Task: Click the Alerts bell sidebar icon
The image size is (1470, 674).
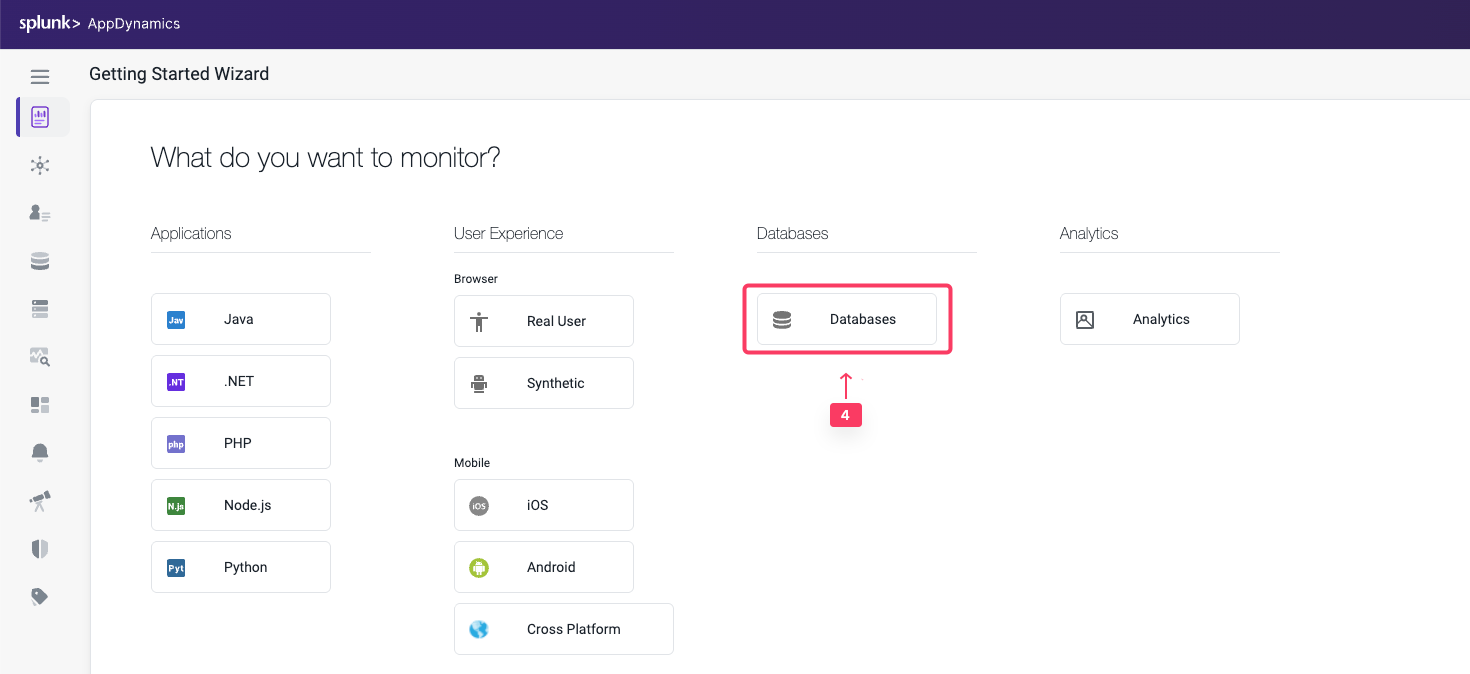Action: tap(40, 452)
